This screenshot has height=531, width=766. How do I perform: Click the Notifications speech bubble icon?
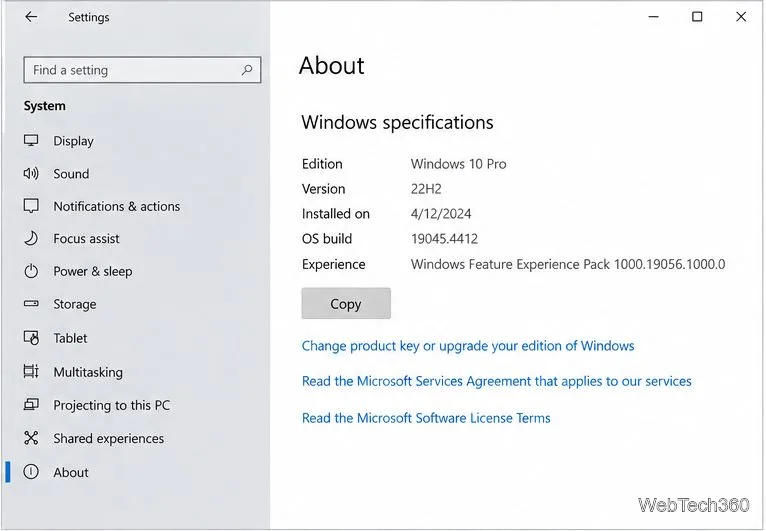pos(31,206)
